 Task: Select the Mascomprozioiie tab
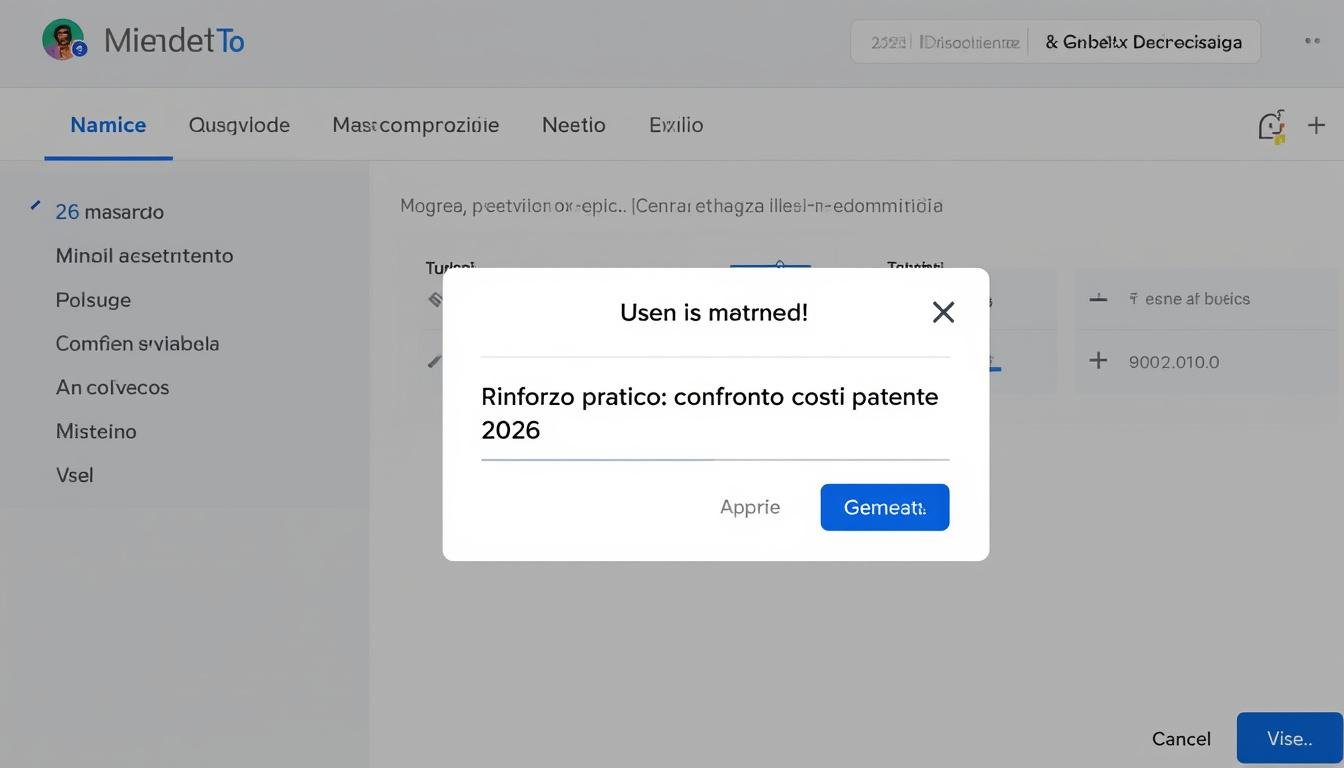(415, 125)
